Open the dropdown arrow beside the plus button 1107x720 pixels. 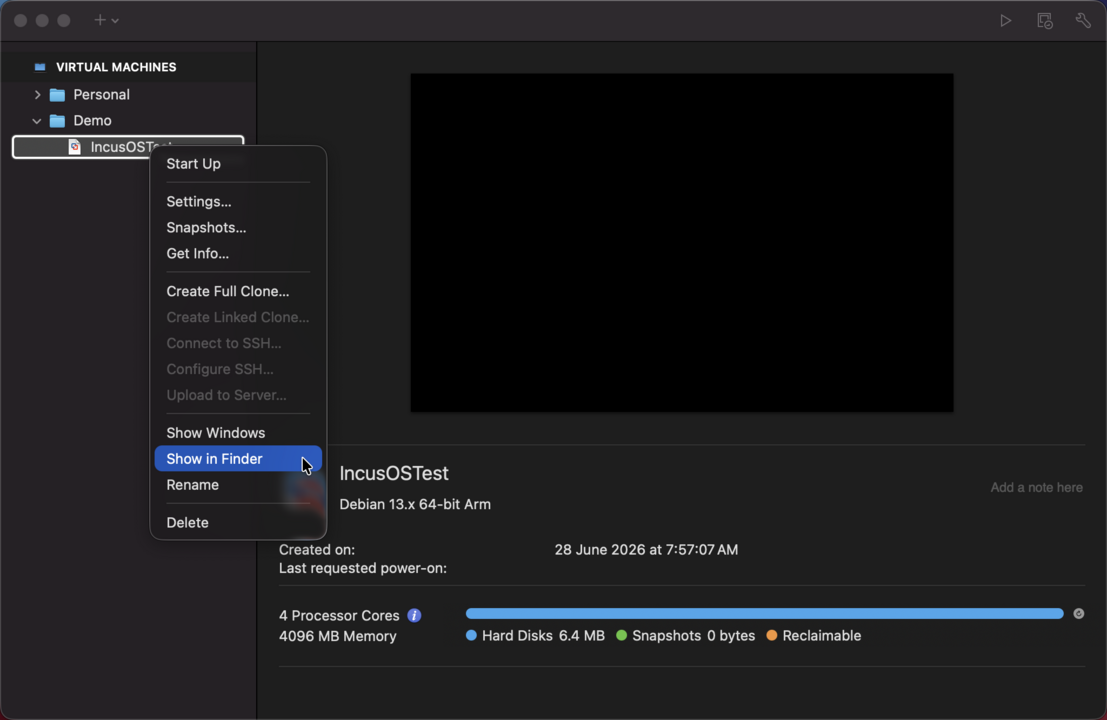click(115, 20)
